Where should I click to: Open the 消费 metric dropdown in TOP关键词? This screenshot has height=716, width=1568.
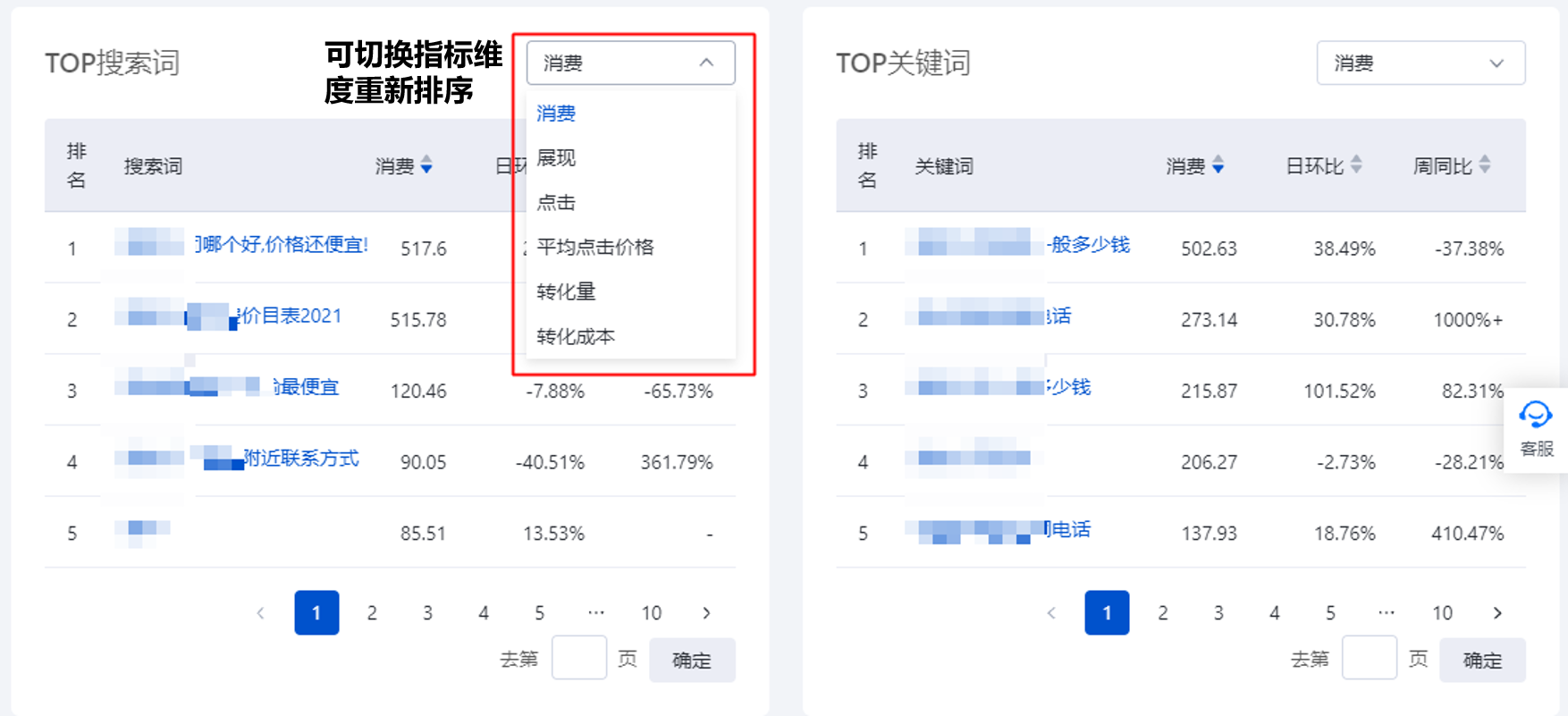click(x=1420, y=63)
